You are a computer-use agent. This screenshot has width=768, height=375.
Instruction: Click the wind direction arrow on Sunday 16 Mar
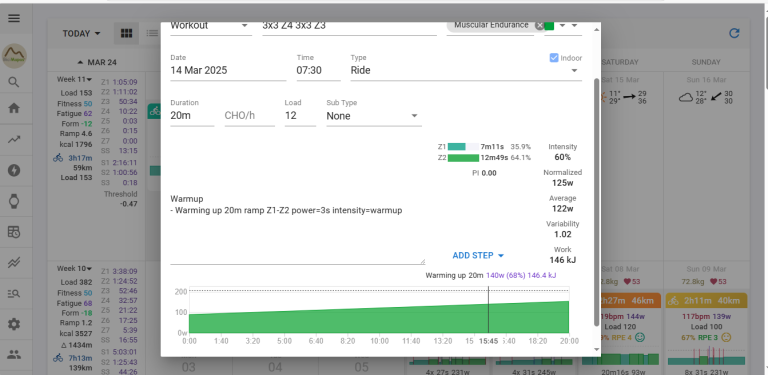click(716, 96)
